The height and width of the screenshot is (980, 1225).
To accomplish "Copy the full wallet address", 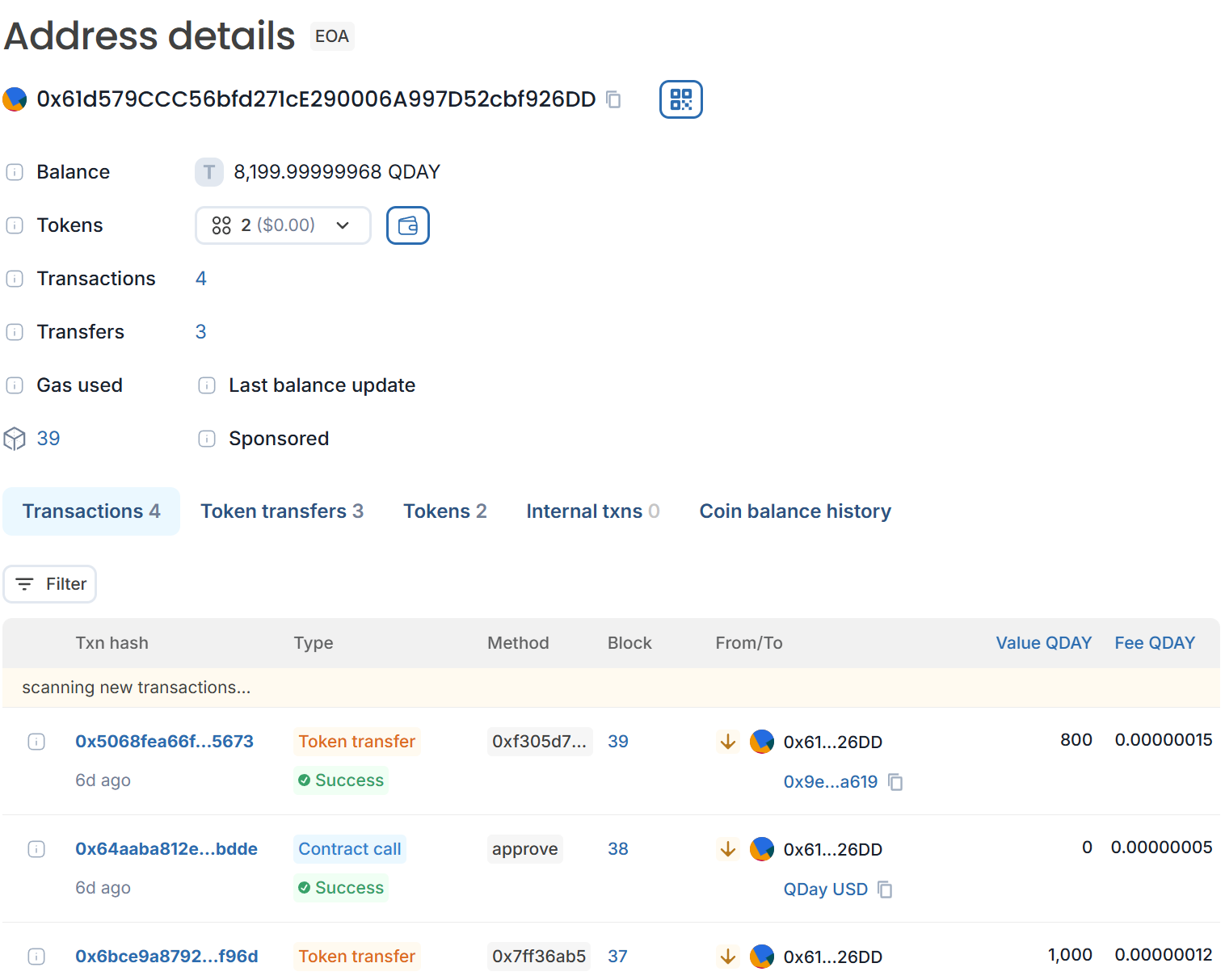I will pyautogui.click(x=614, y=99).
